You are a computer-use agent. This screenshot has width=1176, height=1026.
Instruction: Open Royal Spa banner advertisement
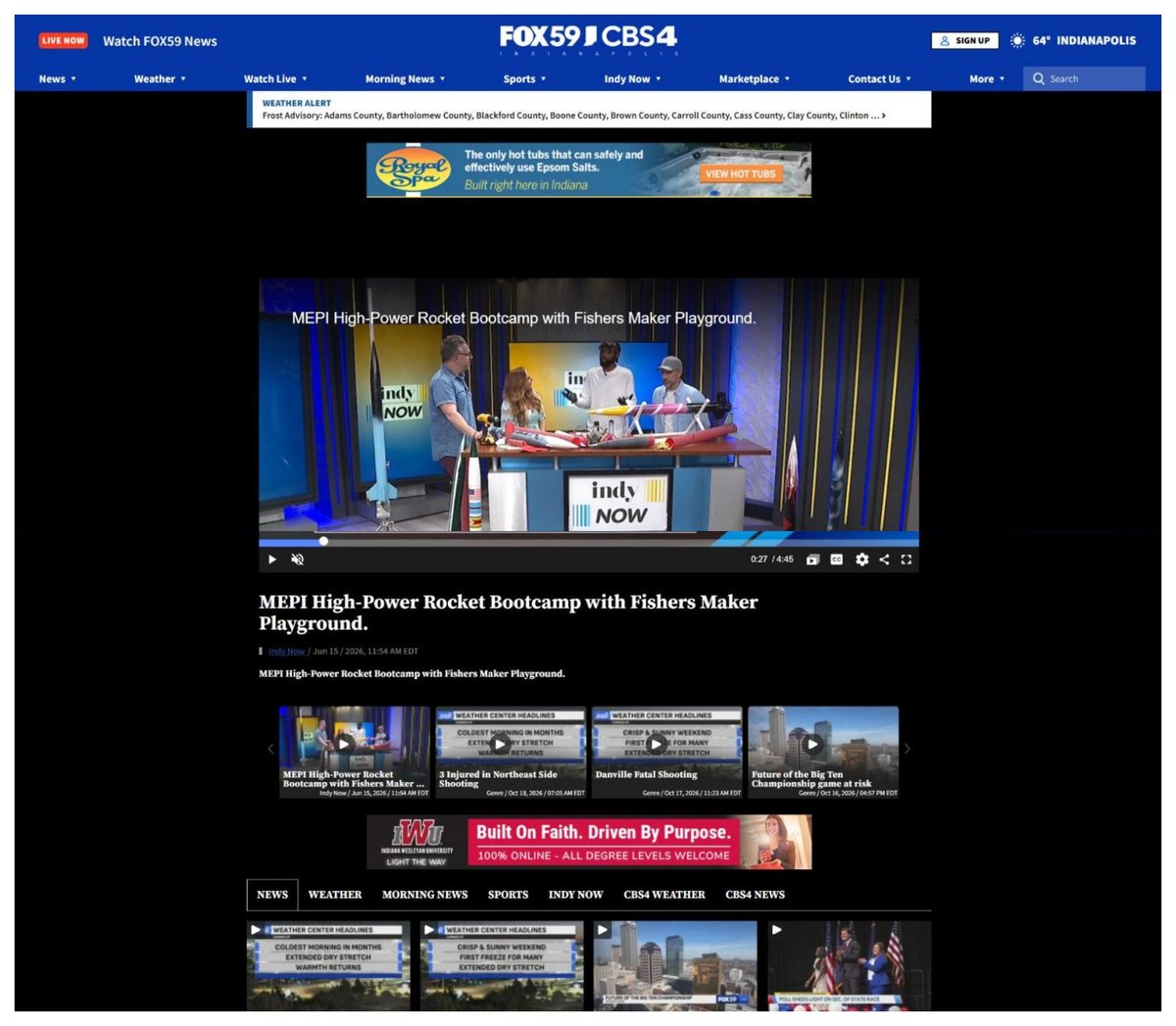[589, 171]
